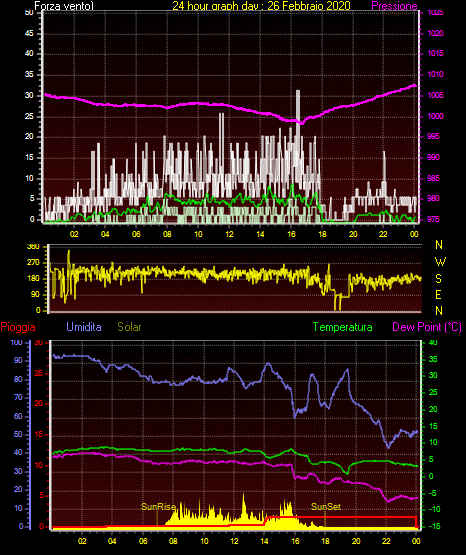Click the red 'Pioggia' legend label

click(18, 327)
